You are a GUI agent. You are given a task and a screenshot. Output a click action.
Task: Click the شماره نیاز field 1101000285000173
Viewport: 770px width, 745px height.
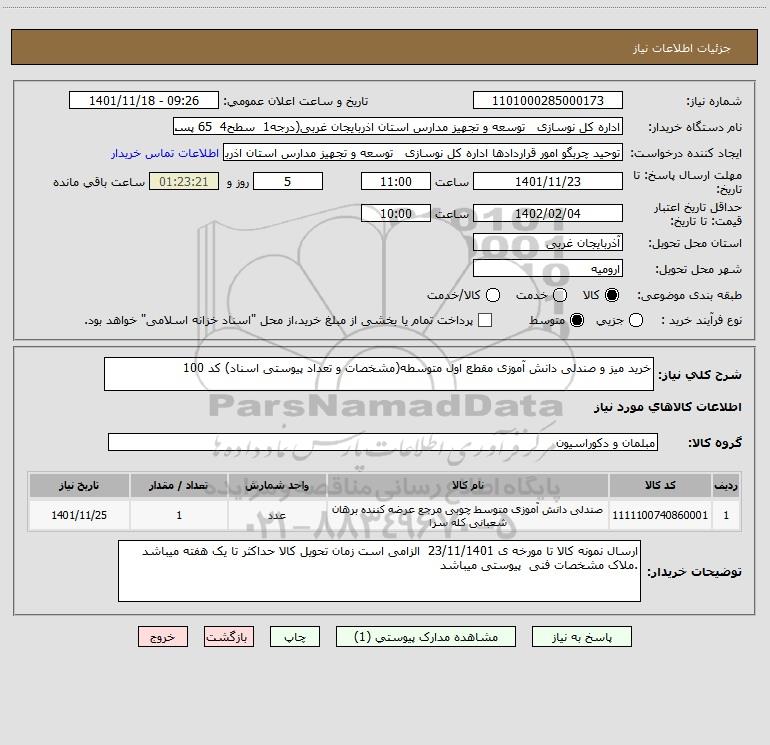tap(548, 101)
